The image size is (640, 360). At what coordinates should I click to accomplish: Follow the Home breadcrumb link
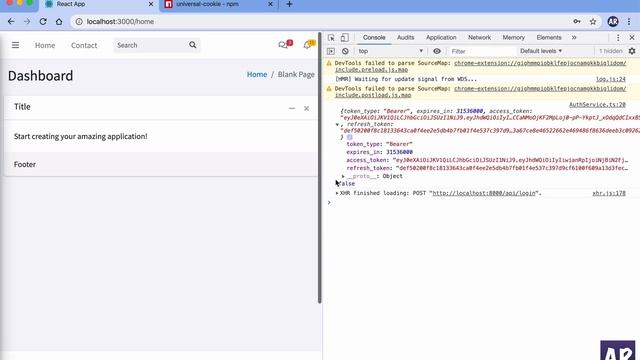pyautogui.click(x=257, y=74)
